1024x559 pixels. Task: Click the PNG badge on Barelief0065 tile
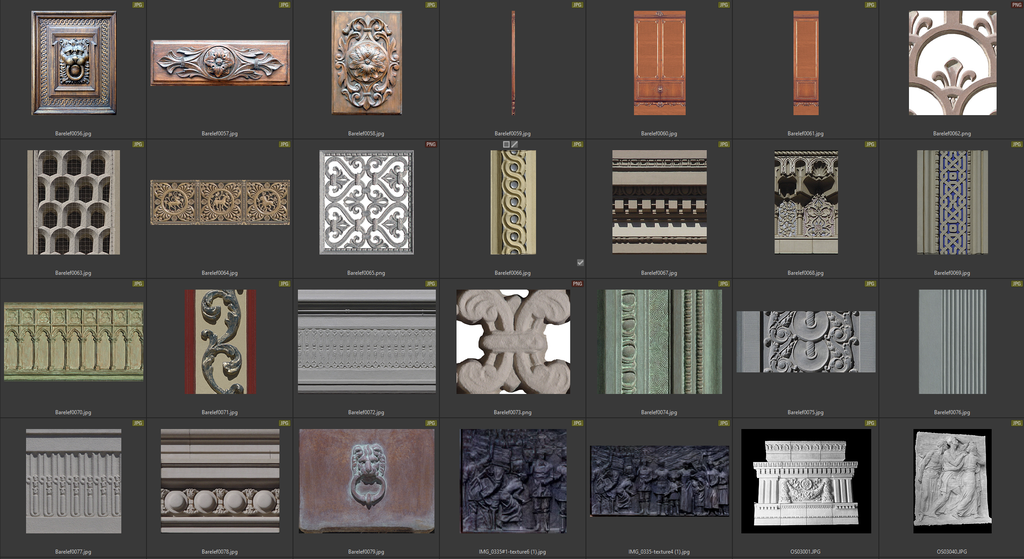click(431, 145)
